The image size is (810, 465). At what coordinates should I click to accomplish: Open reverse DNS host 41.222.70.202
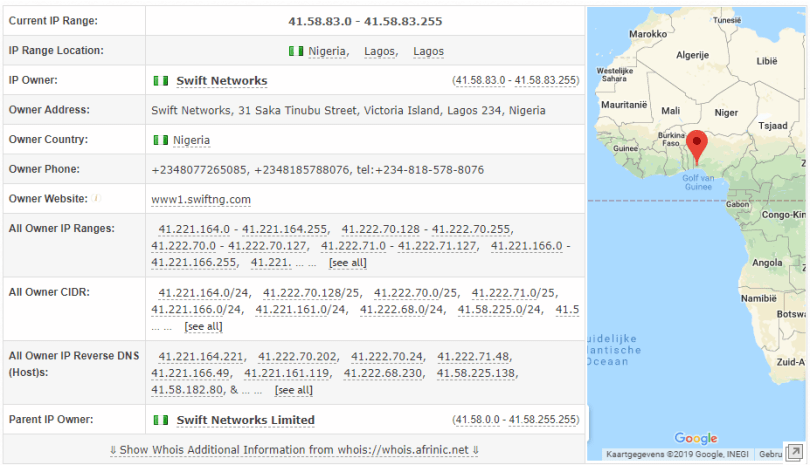(x=298, y=357)
